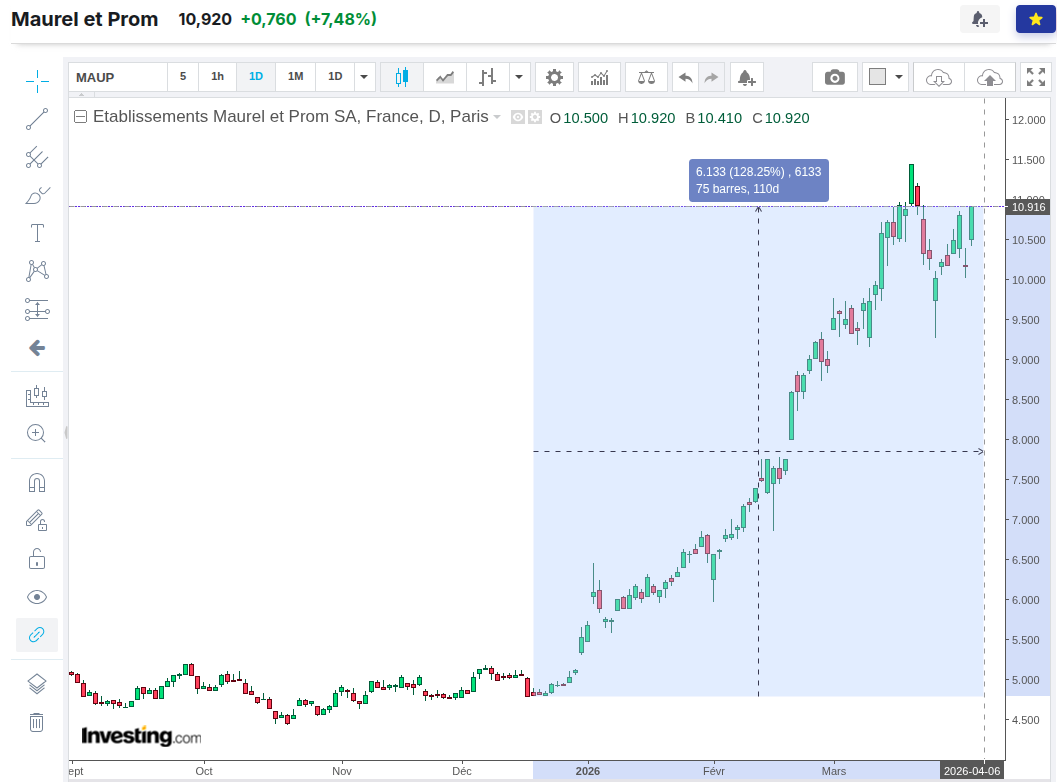The width and height of the screenshot is (1057, 782).
Task: Save chart layout to cloud
Action: pos(990,78)
